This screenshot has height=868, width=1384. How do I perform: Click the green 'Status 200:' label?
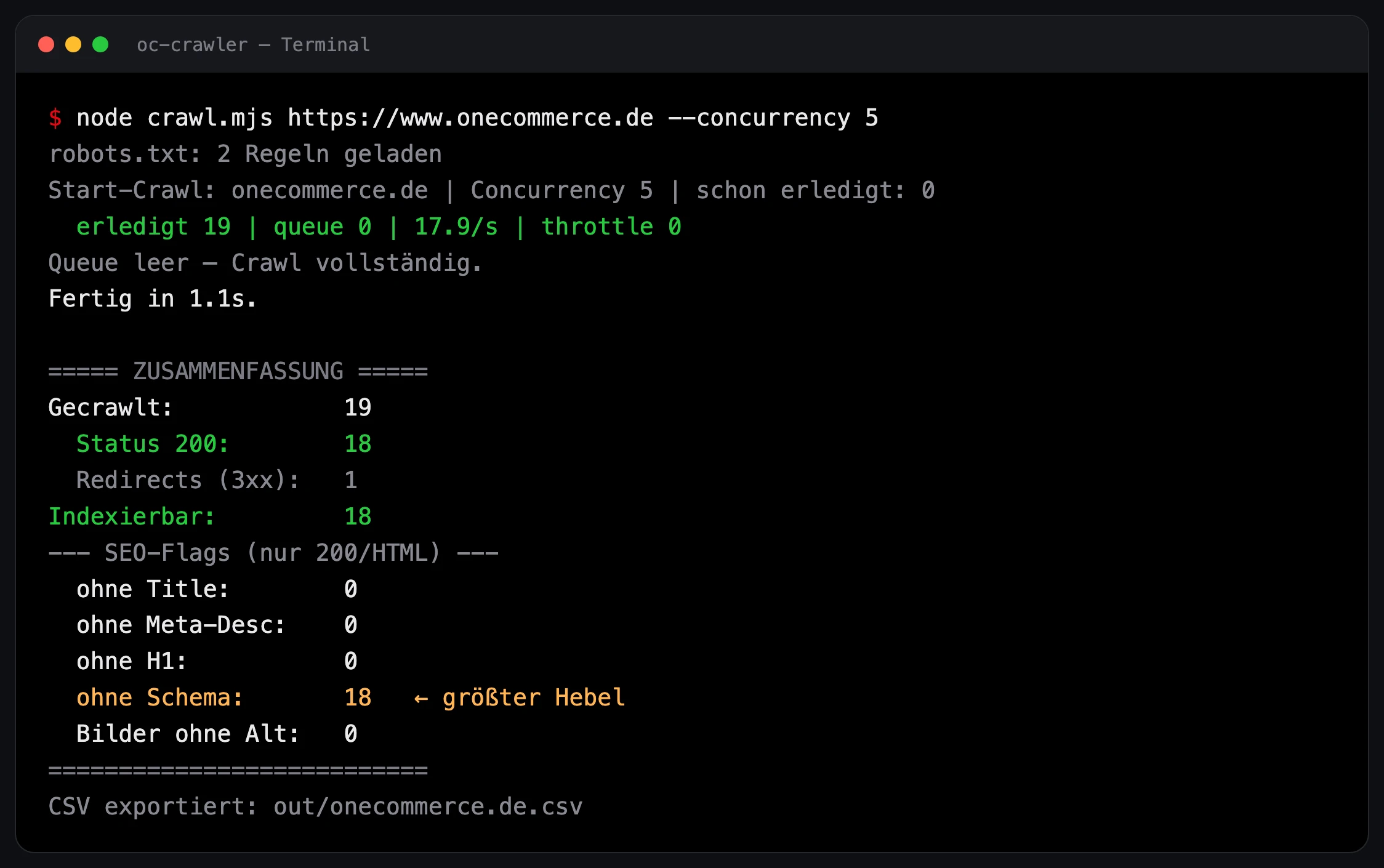click(x=153, y=444)
